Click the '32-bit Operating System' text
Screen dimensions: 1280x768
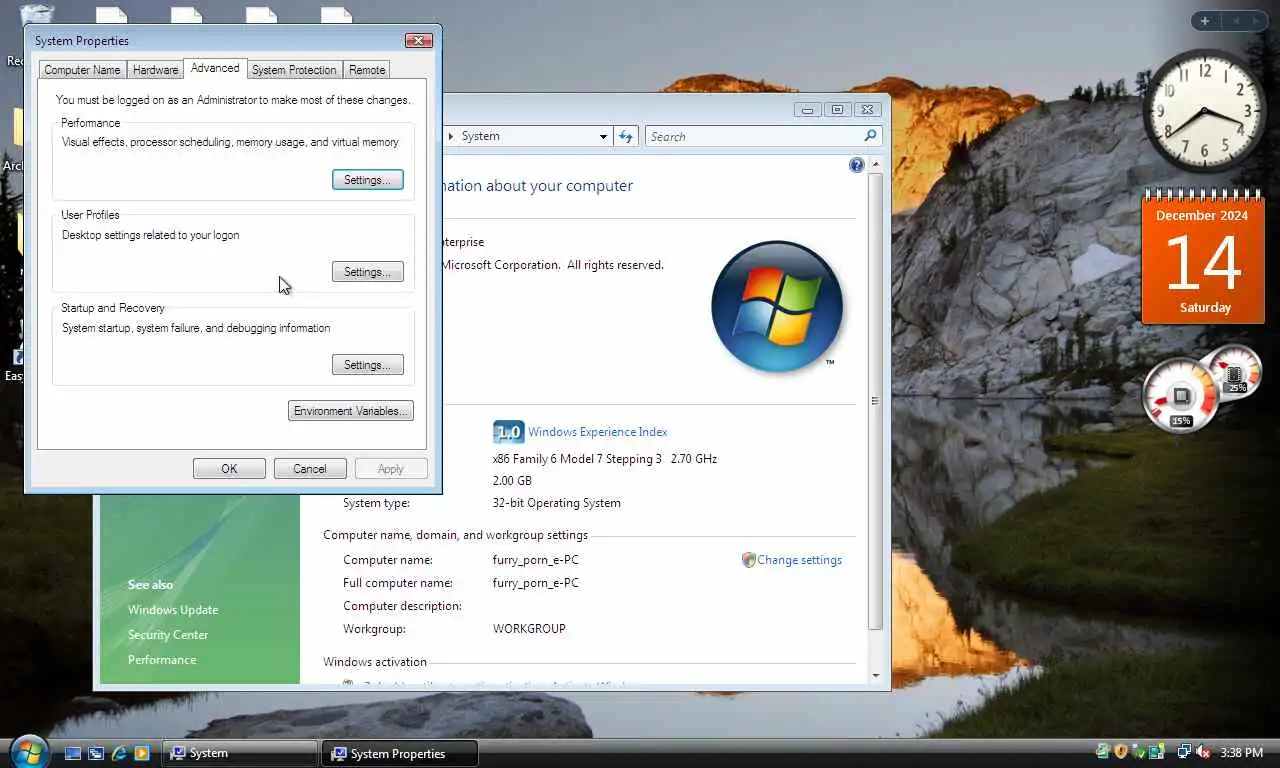point(557,503)
